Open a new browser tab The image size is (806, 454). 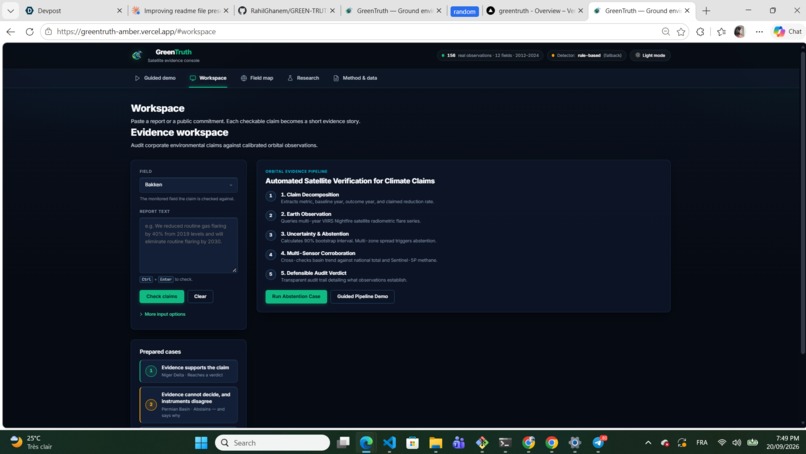click(706, 11)
